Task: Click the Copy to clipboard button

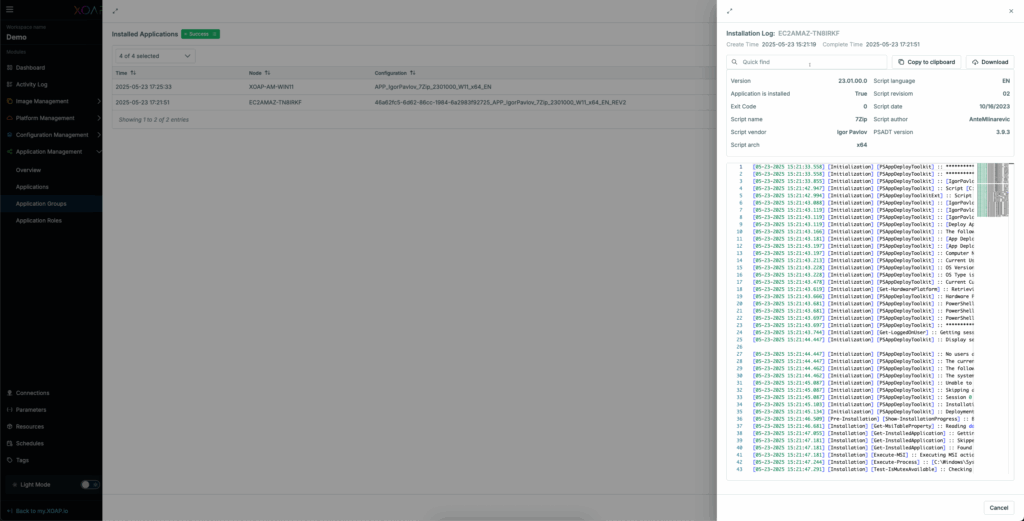Action: pos(926,62)
